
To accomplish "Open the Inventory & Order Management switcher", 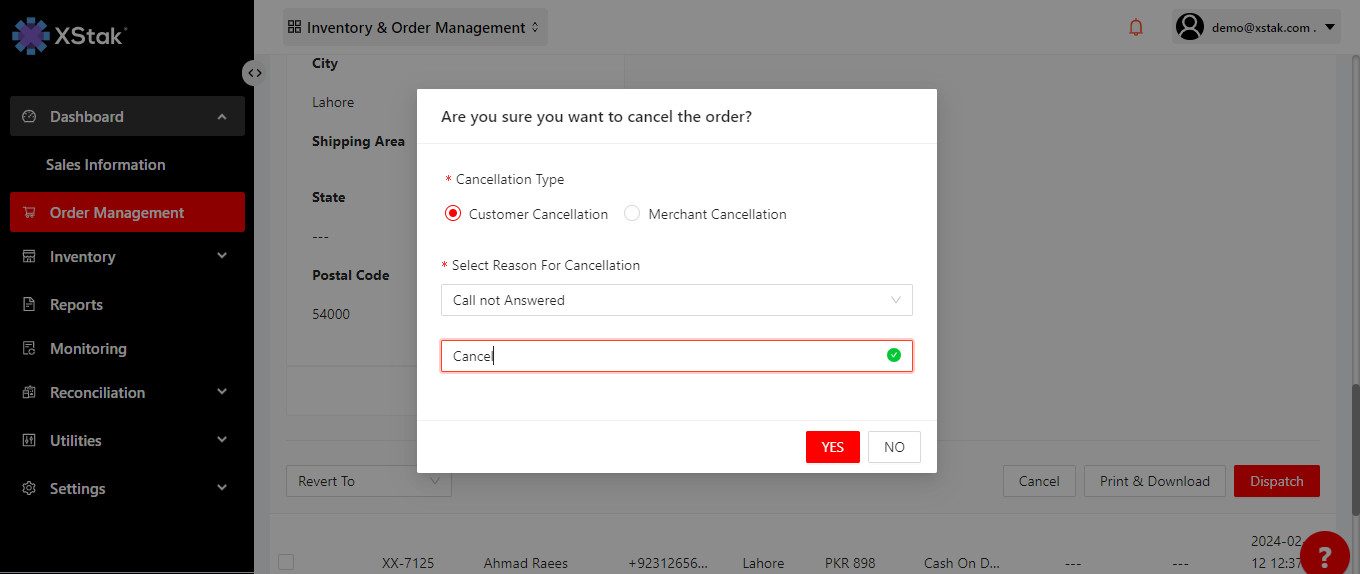I will click(x=414, y=28).
